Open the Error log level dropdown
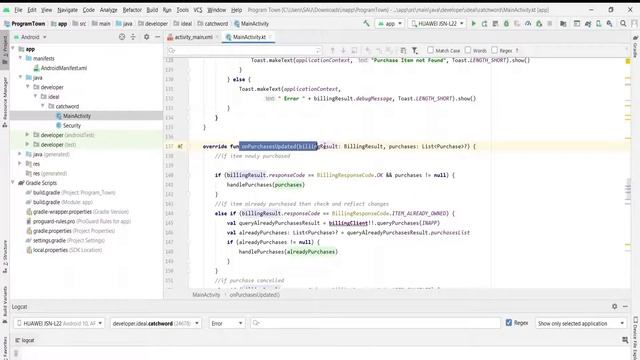 227,323
